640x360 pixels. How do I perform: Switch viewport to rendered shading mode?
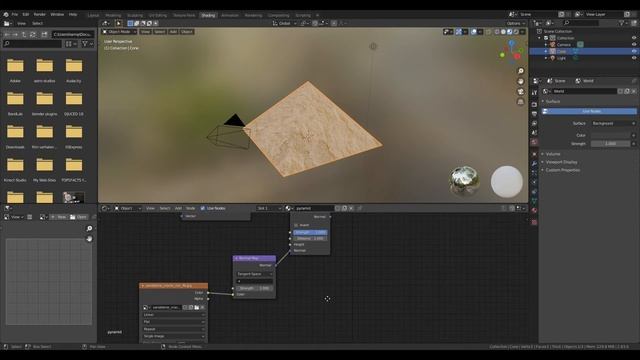(516, 31)
